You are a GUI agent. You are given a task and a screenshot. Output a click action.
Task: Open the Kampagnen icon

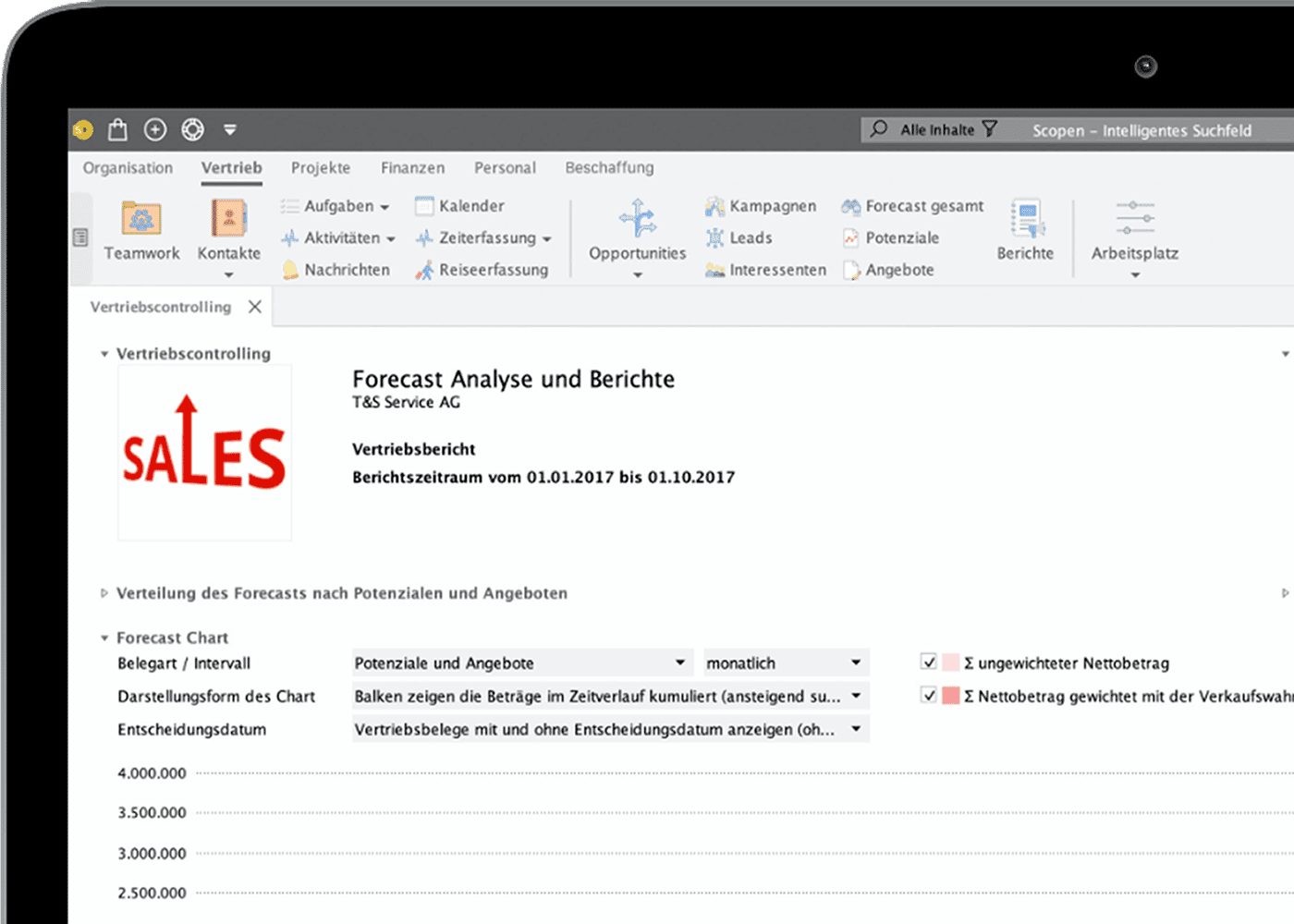click(714, 206)
